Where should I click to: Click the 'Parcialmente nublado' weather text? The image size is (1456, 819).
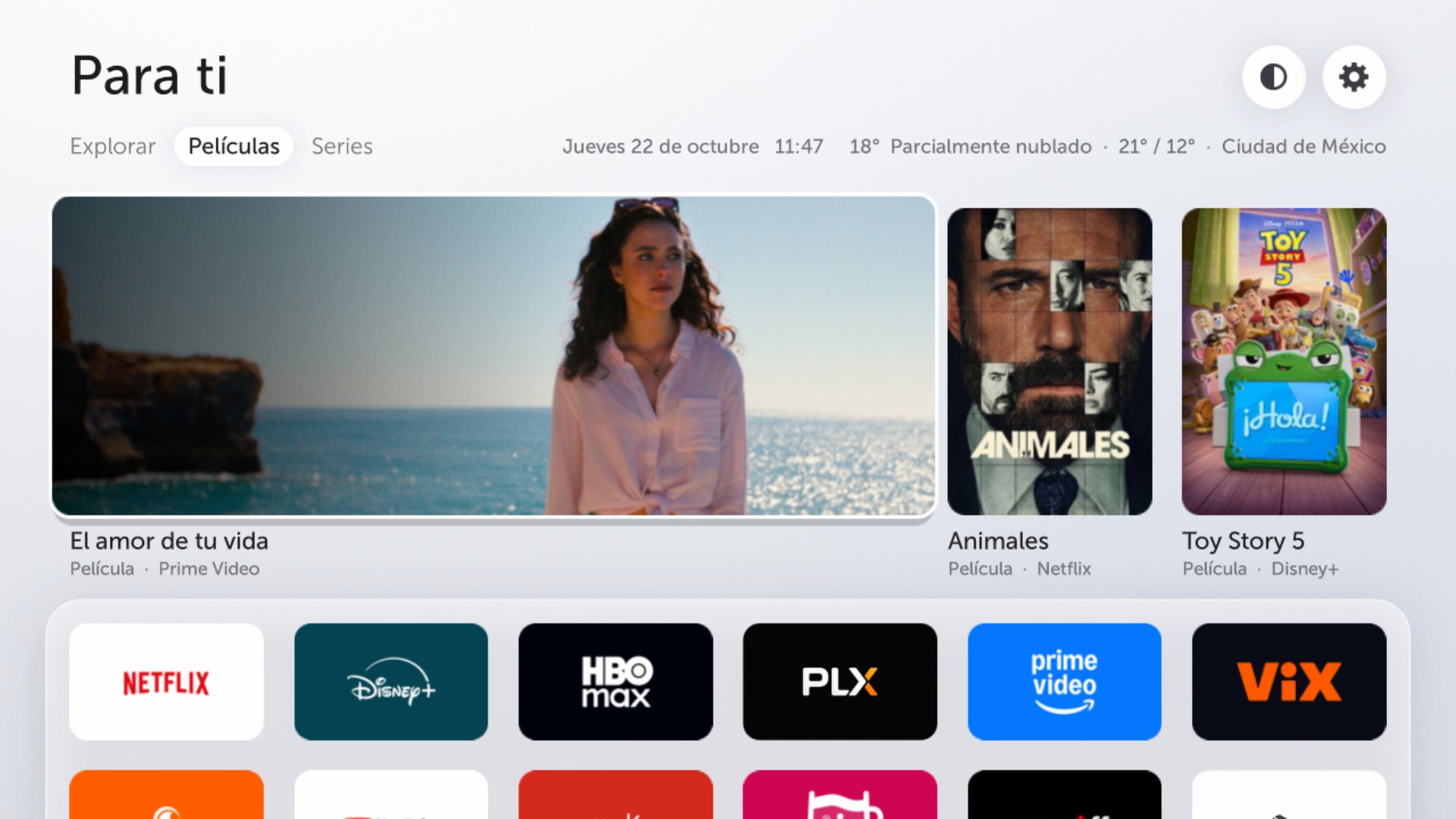pos(990,146)
